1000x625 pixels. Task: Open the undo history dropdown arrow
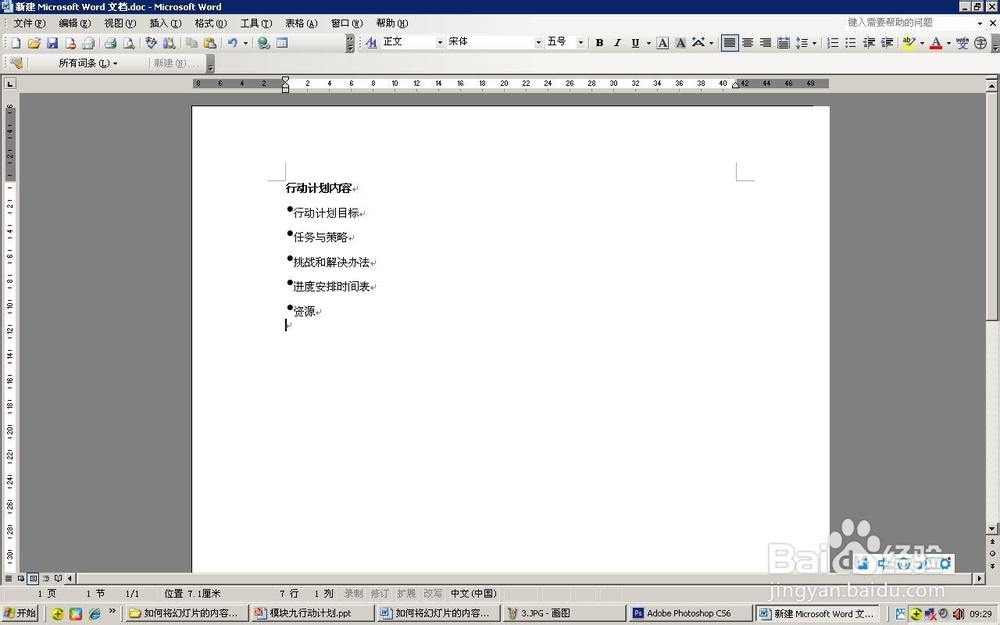245,43
